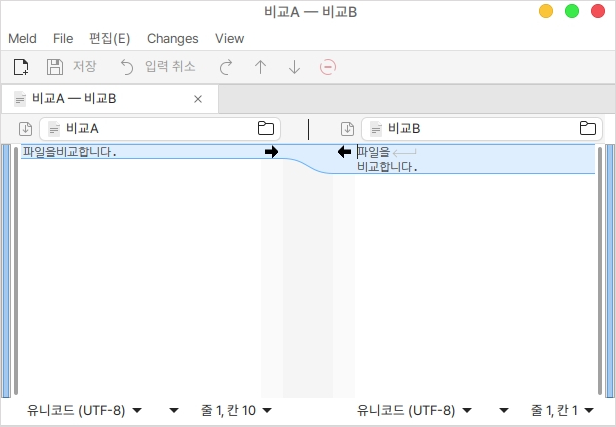Click the right pane vertical scrollbar
The height and width of the screenshot is (427, 616).
point(601,270)
